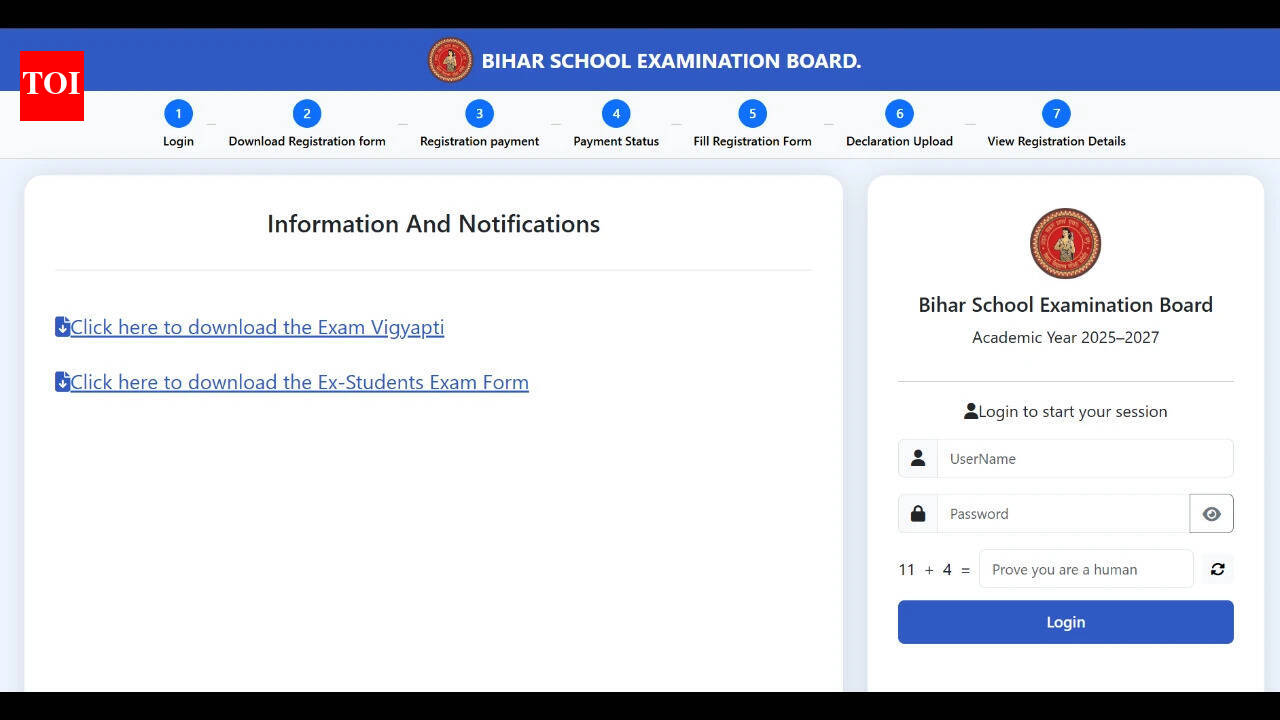1280x720 pixels.
Task: Download the Ex-Students Exam Form link
Action: [299, 382]
